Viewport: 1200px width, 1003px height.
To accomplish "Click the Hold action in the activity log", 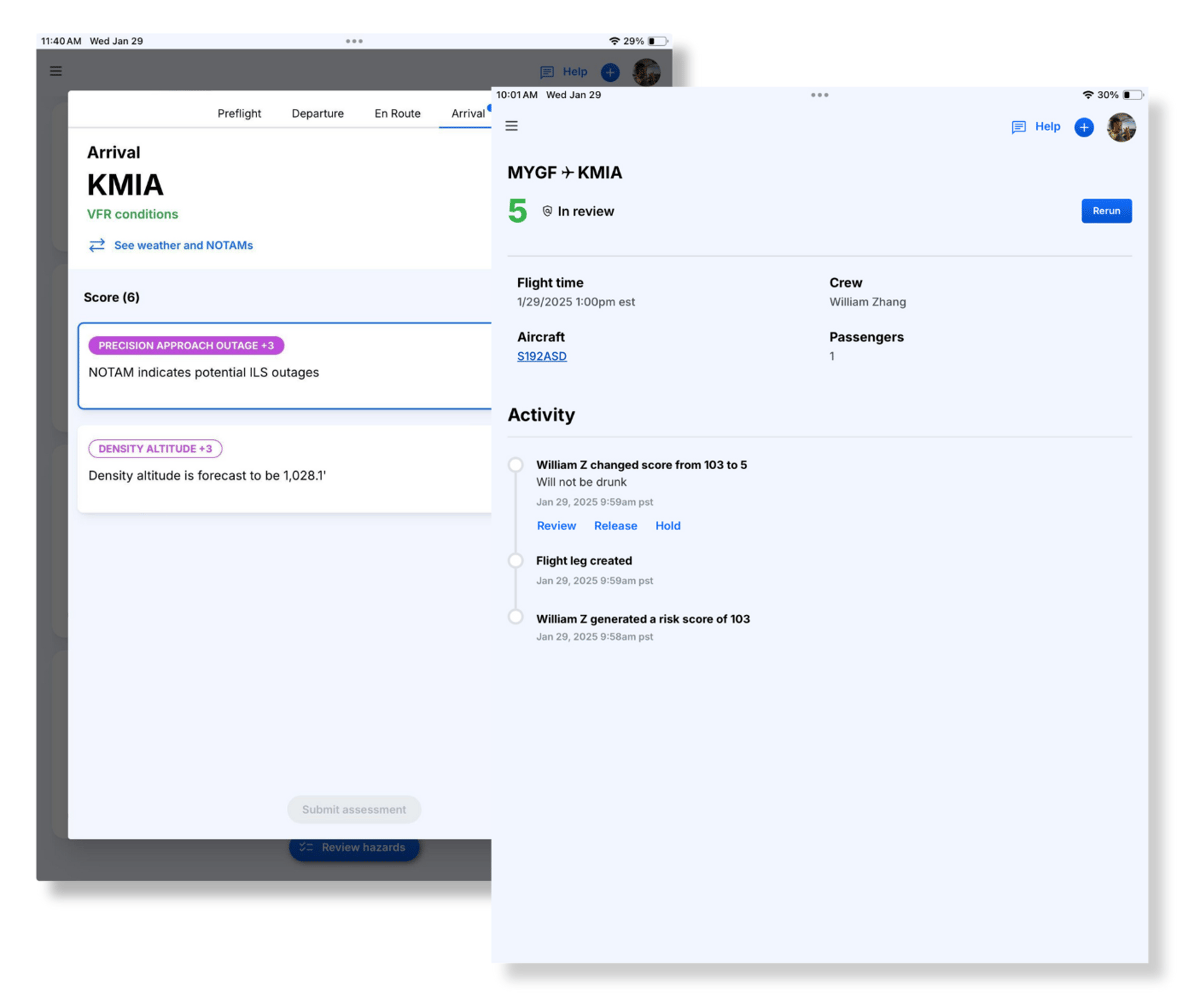I will (667, 525).
